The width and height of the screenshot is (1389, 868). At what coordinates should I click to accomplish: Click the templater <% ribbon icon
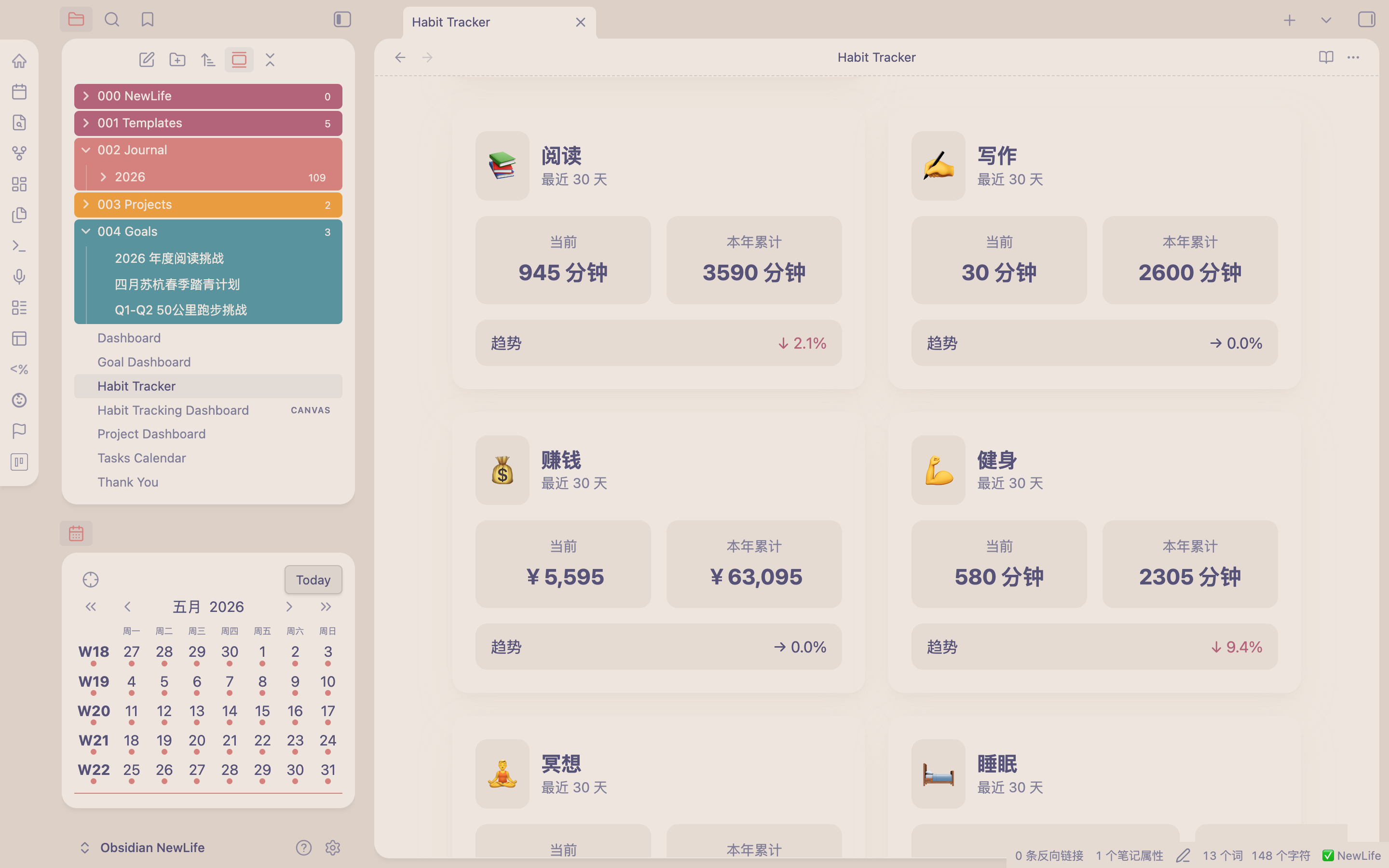click(19, 369)
